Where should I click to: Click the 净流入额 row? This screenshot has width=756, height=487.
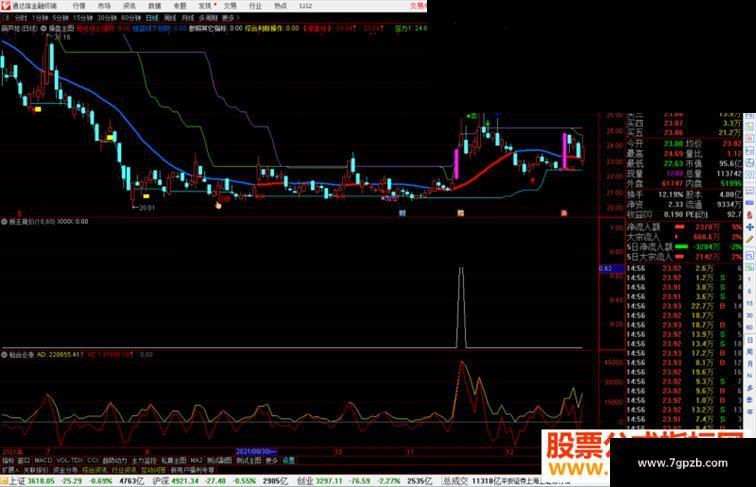[685, 227]
